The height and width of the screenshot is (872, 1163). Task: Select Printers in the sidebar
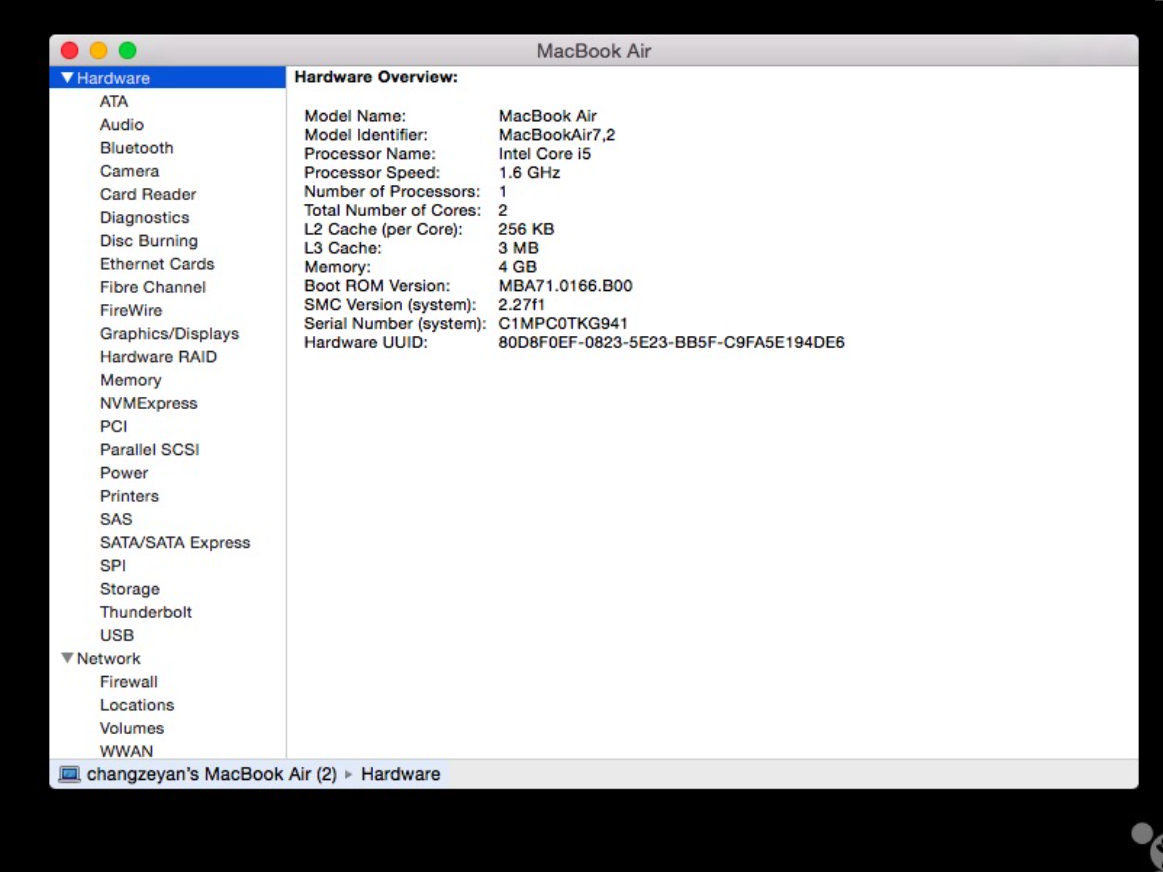(x=129, y=496)
